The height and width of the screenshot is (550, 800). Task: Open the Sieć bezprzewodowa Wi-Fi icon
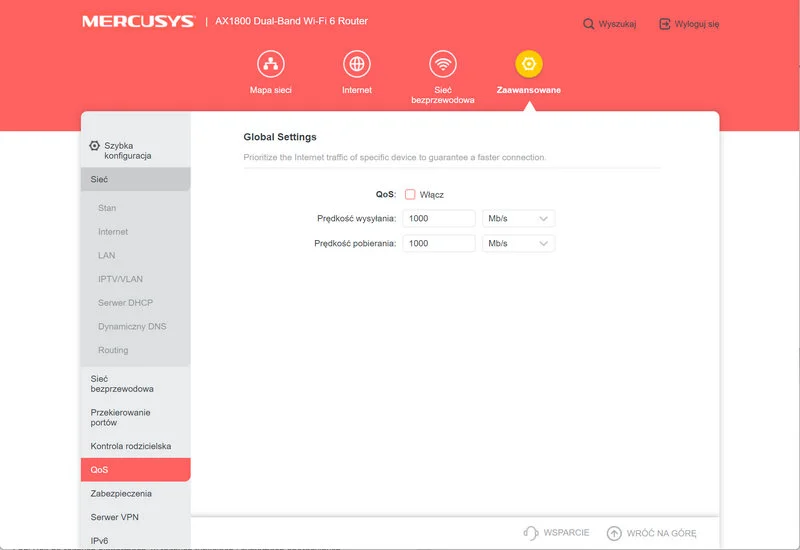(443, 65)
